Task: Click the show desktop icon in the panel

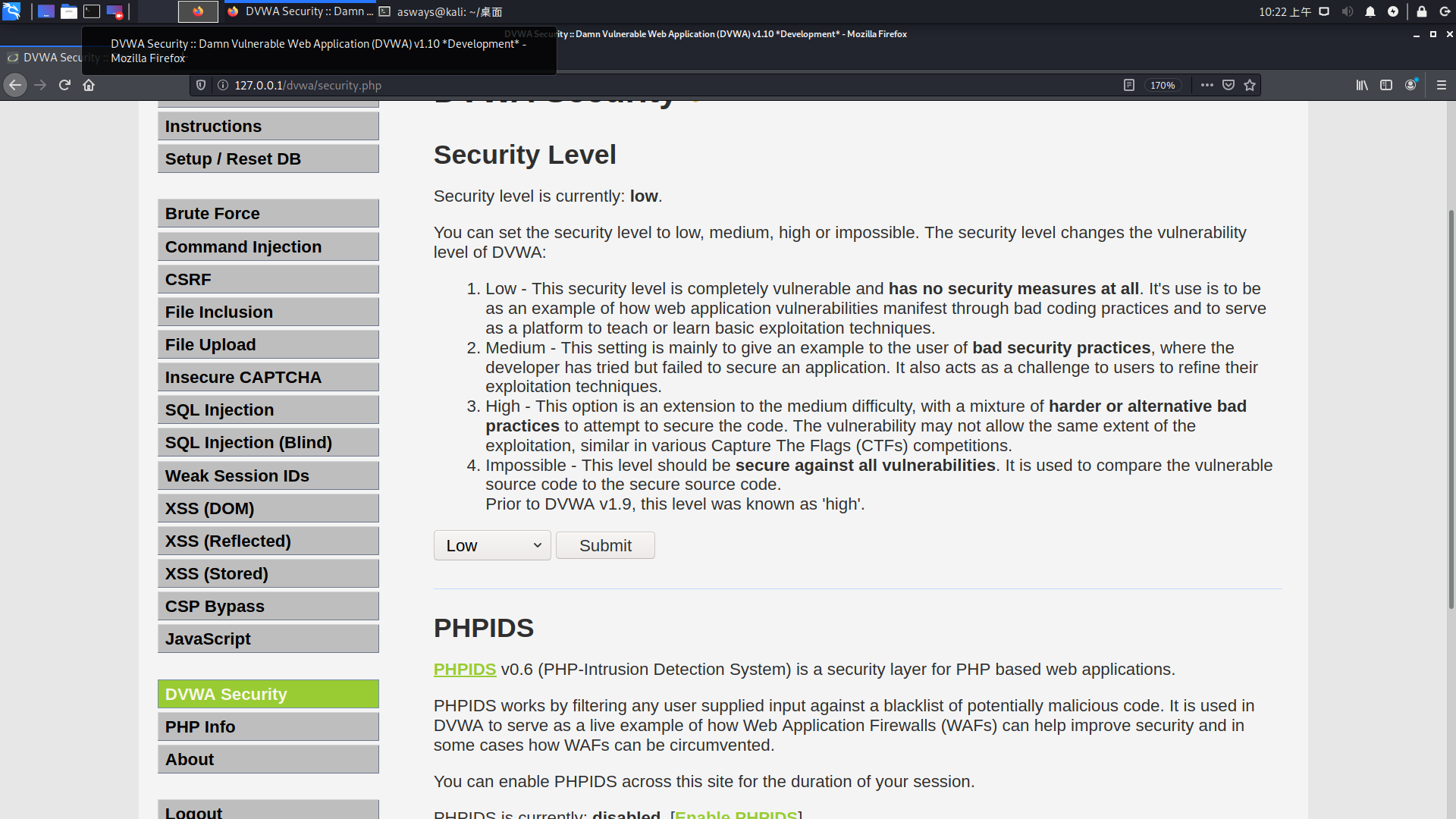Action: [x=46, y=11]
